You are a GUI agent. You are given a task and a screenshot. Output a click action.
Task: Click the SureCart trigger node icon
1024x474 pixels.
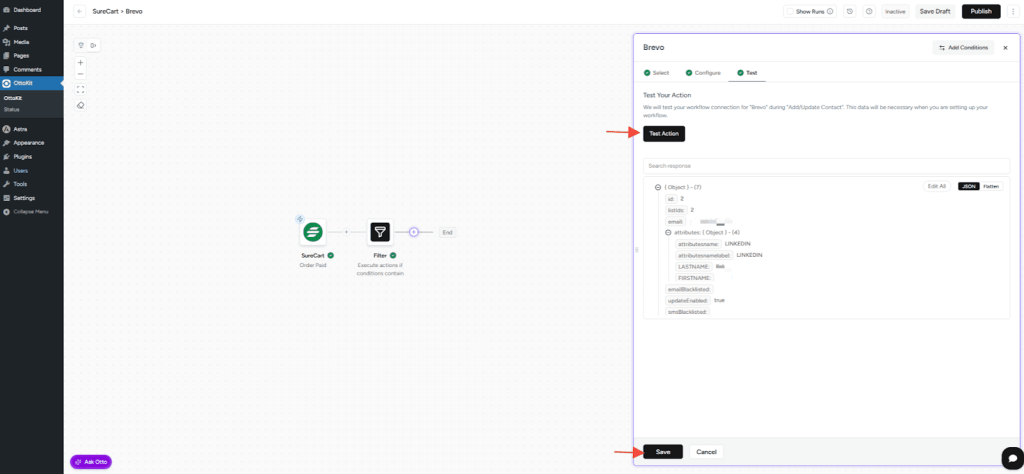pyautogui.click(x=313, y=232)
